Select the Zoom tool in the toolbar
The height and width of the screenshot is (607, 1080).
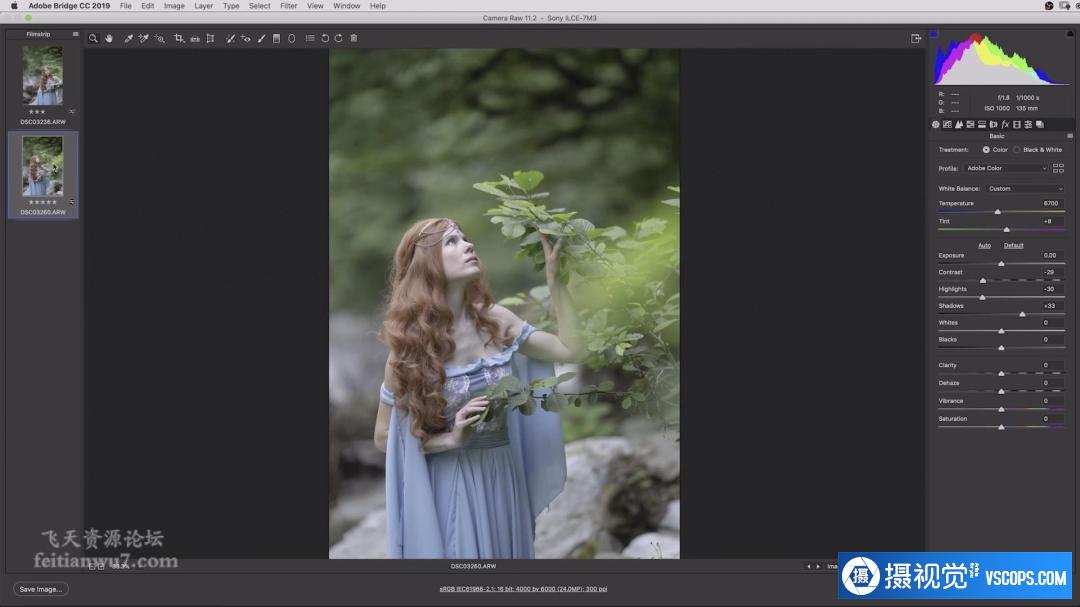[x=93, y=39]
